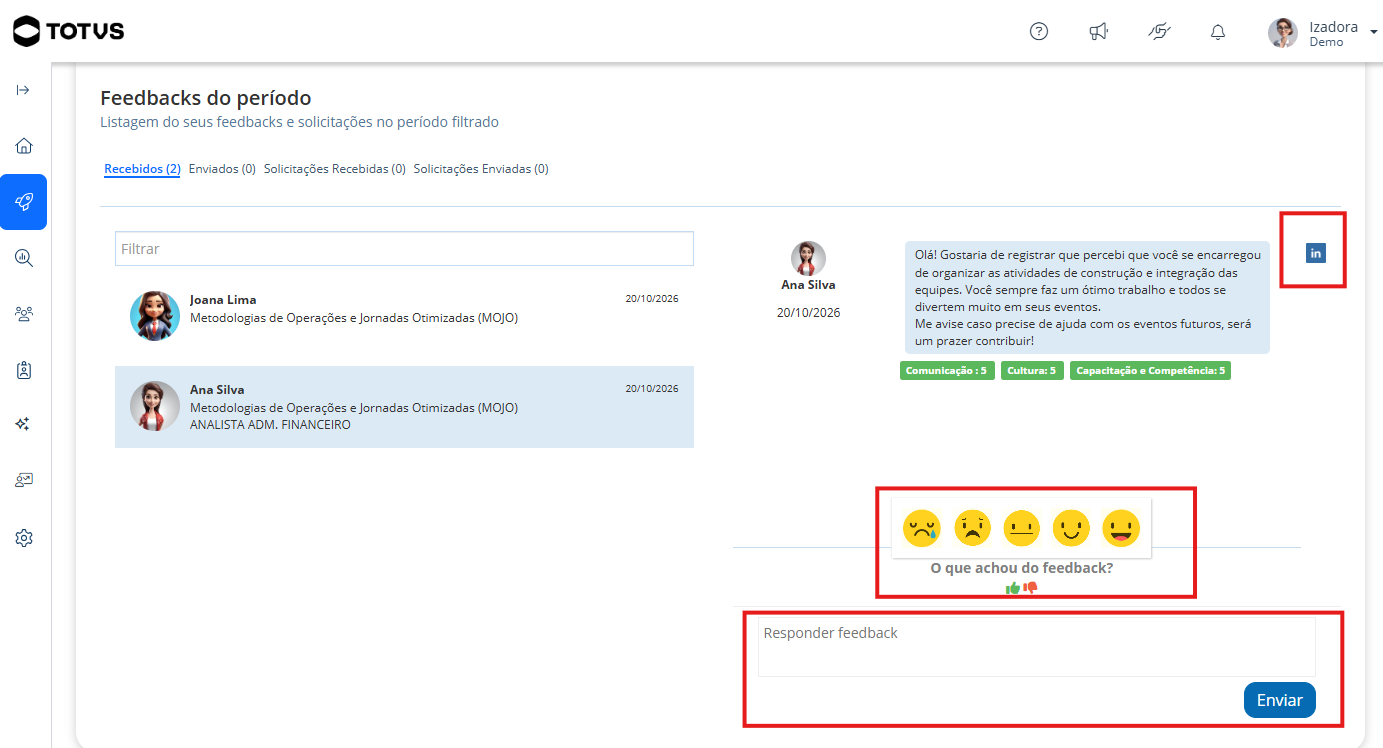Select Joana Lima feedback entry

[x=404, y=315]
